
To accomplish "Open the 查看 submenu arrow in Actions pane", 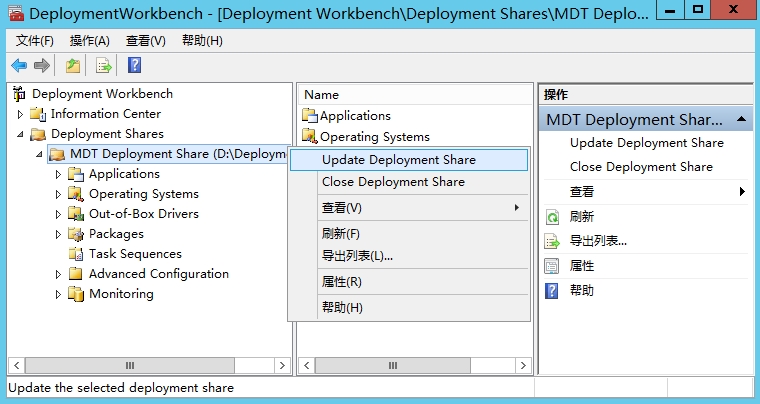I will (x=742, y=192).
